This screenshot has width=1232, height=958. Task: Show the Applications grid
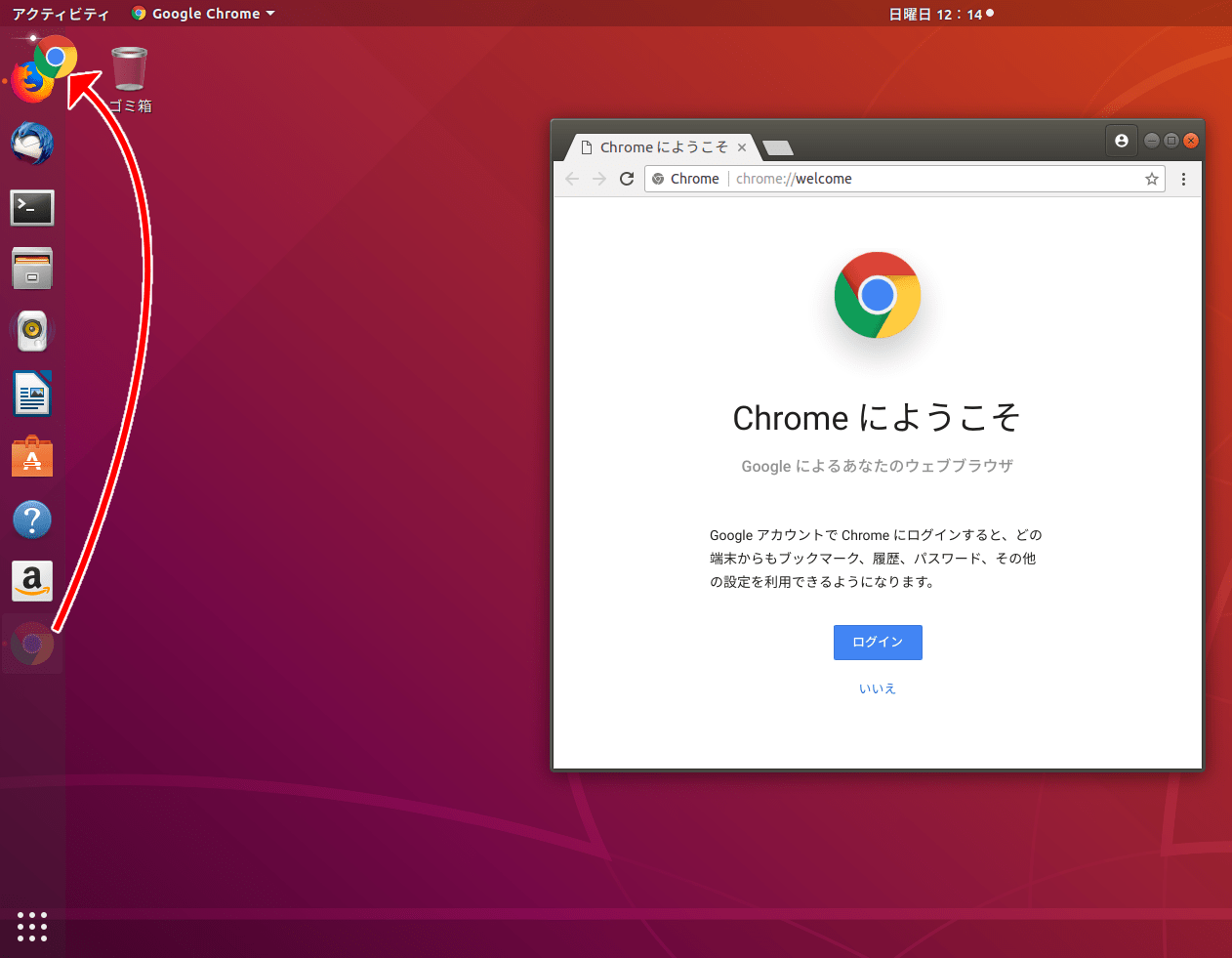tap(32, 927)
